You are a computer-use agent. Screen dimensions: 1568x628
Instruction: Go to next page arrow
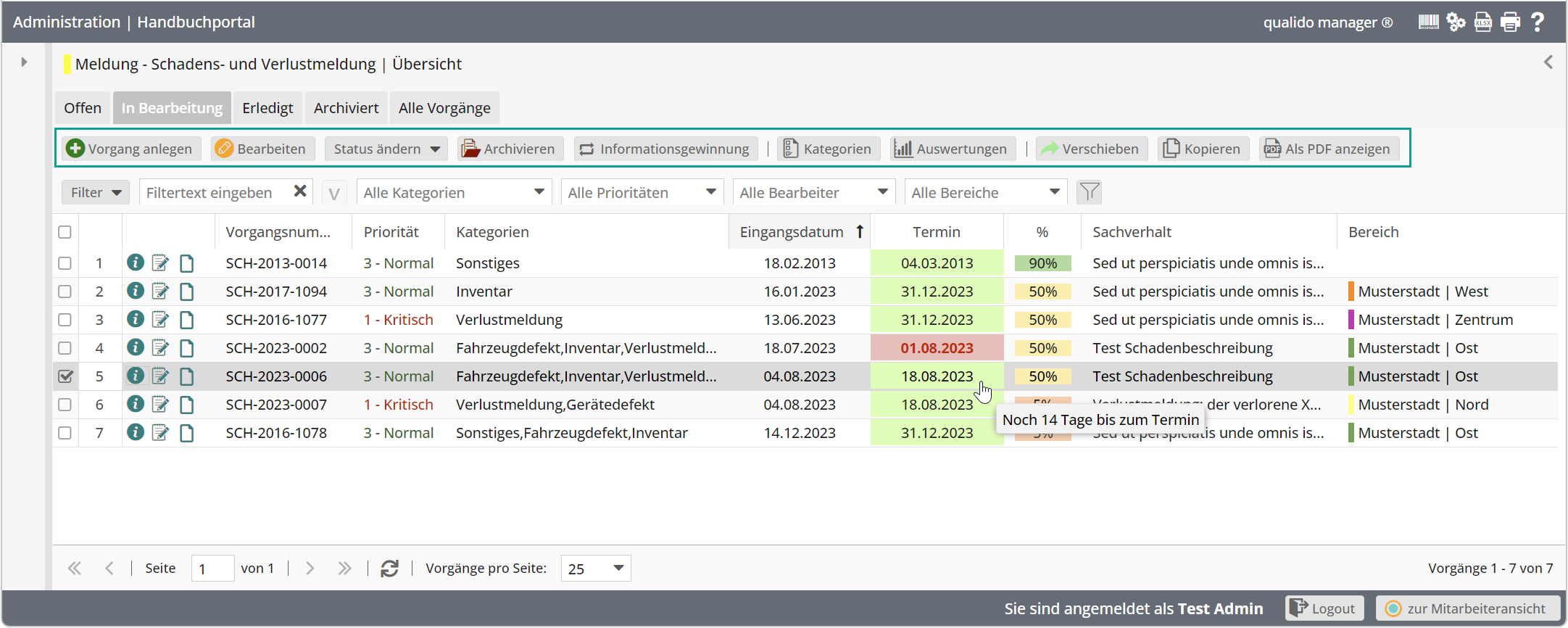click(x=310, y=569)
